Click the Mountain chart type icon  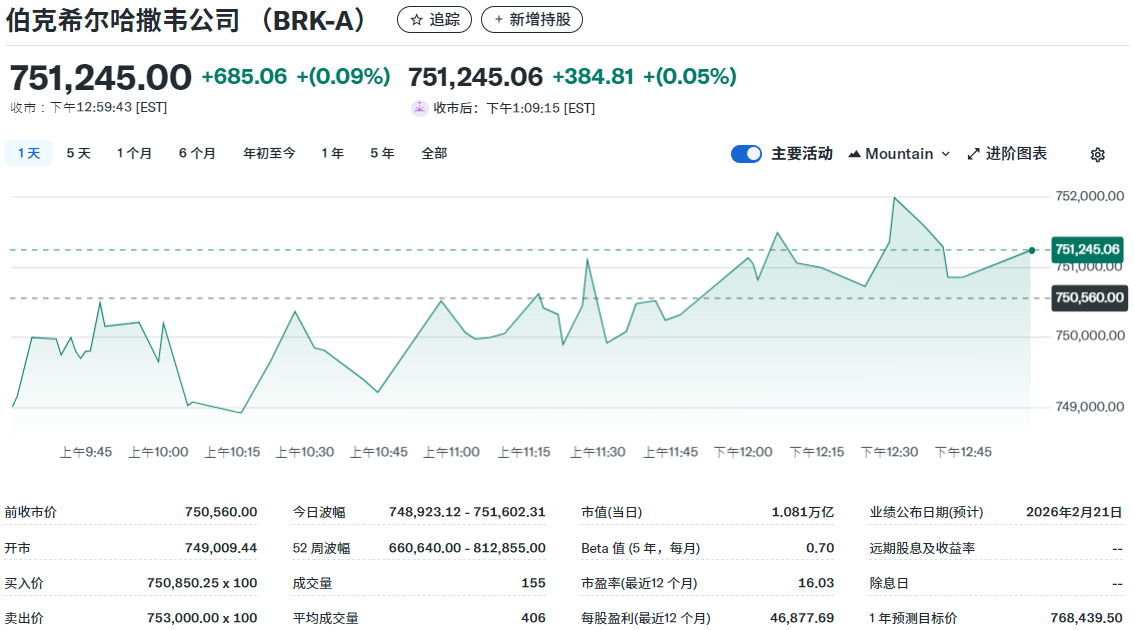854,154
